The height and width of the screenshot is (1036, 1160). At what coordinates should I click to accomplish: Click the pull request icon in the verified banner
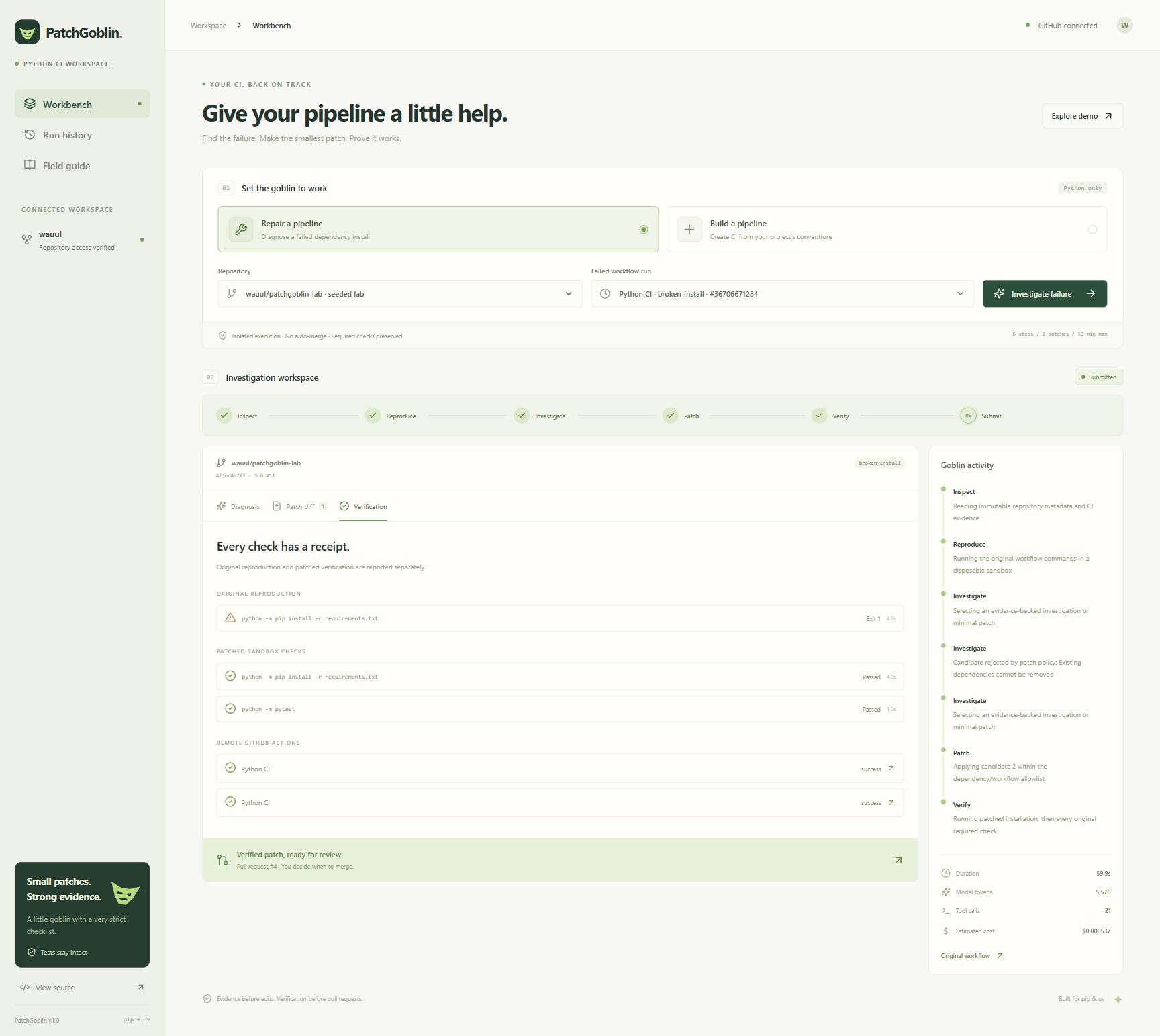coord(222,860)
